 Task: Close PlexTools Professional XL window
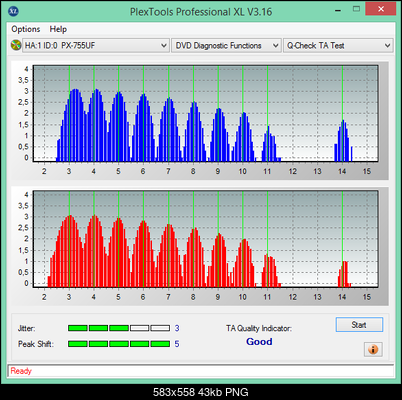[381, 9]
